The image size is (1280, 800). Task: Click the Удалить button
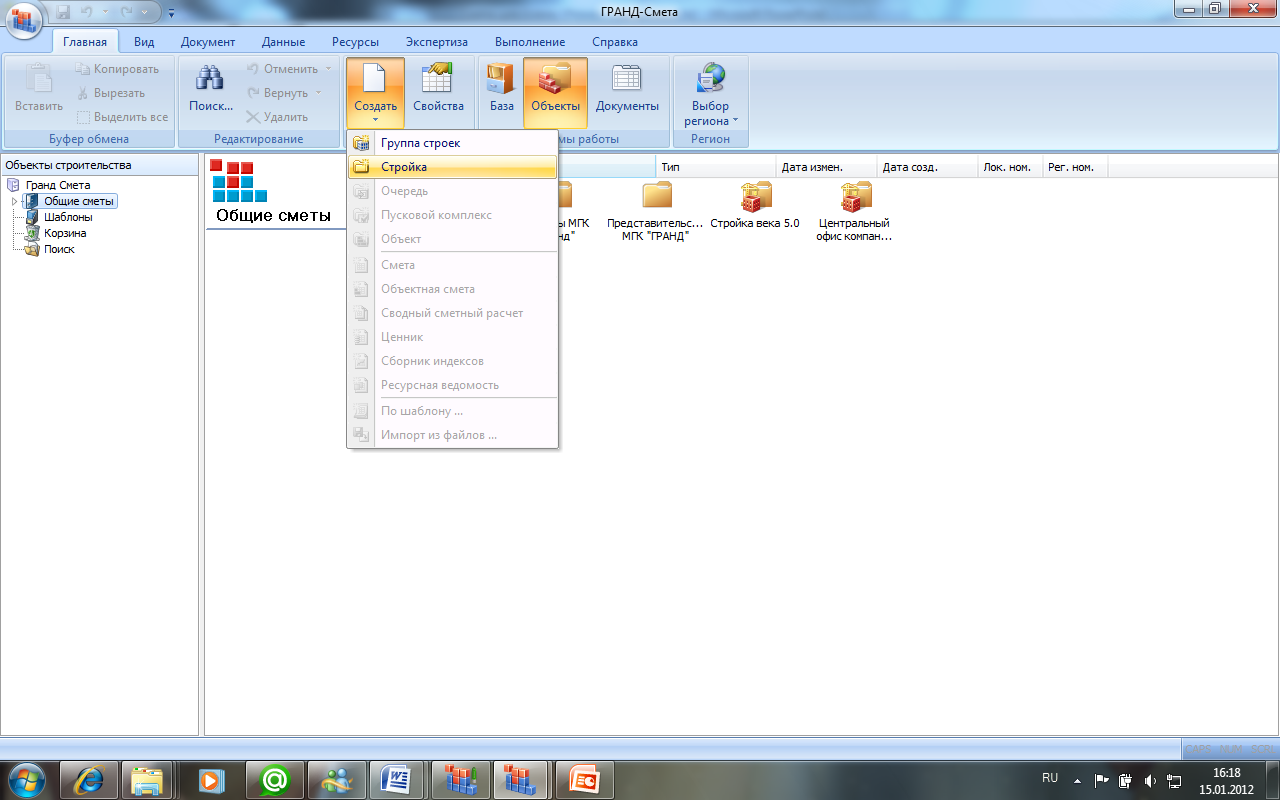point(277,117)
